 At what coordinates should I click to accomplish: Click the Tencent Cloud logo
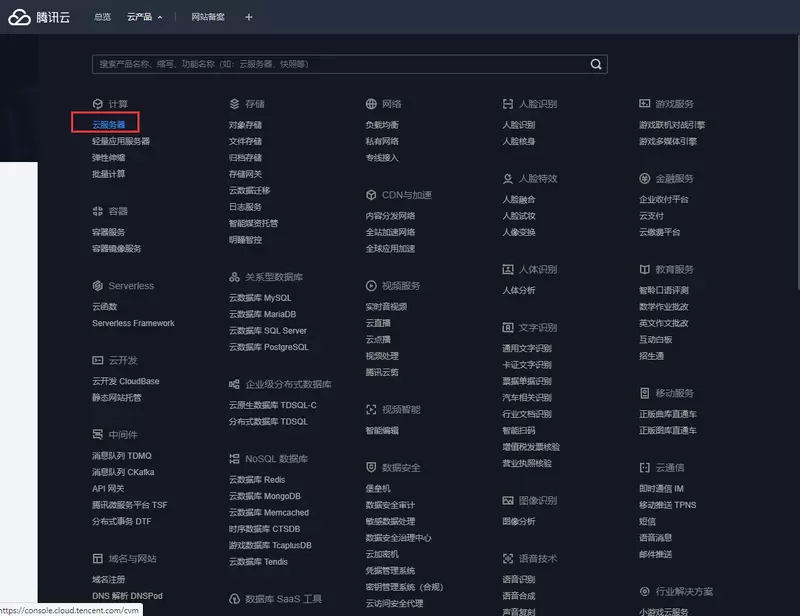point(39,17)
